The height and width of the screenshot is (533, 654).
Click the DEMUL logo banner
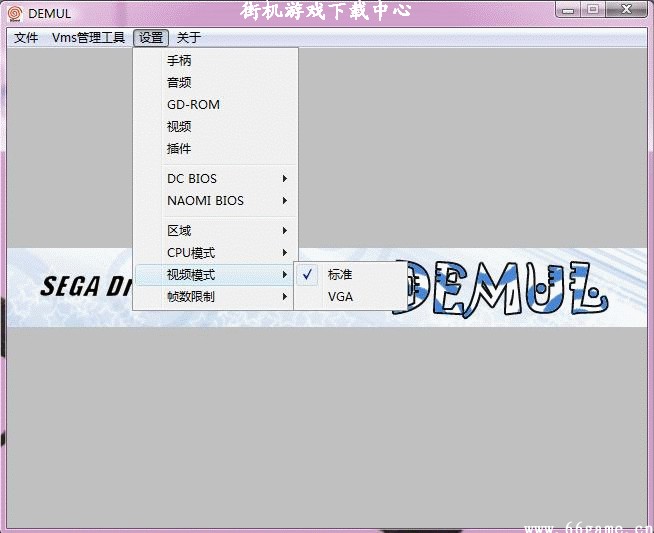point(500,288)
